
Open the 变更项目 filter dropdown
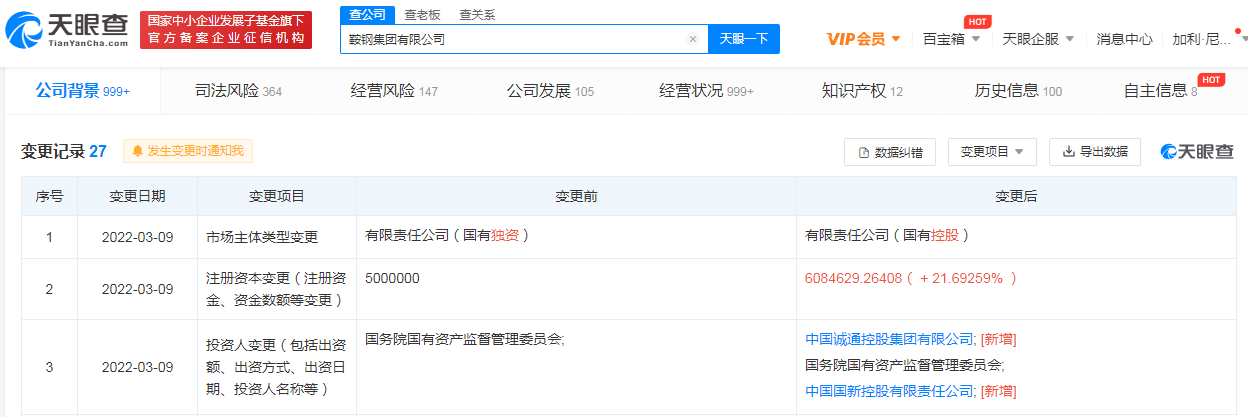click(992, 152)
